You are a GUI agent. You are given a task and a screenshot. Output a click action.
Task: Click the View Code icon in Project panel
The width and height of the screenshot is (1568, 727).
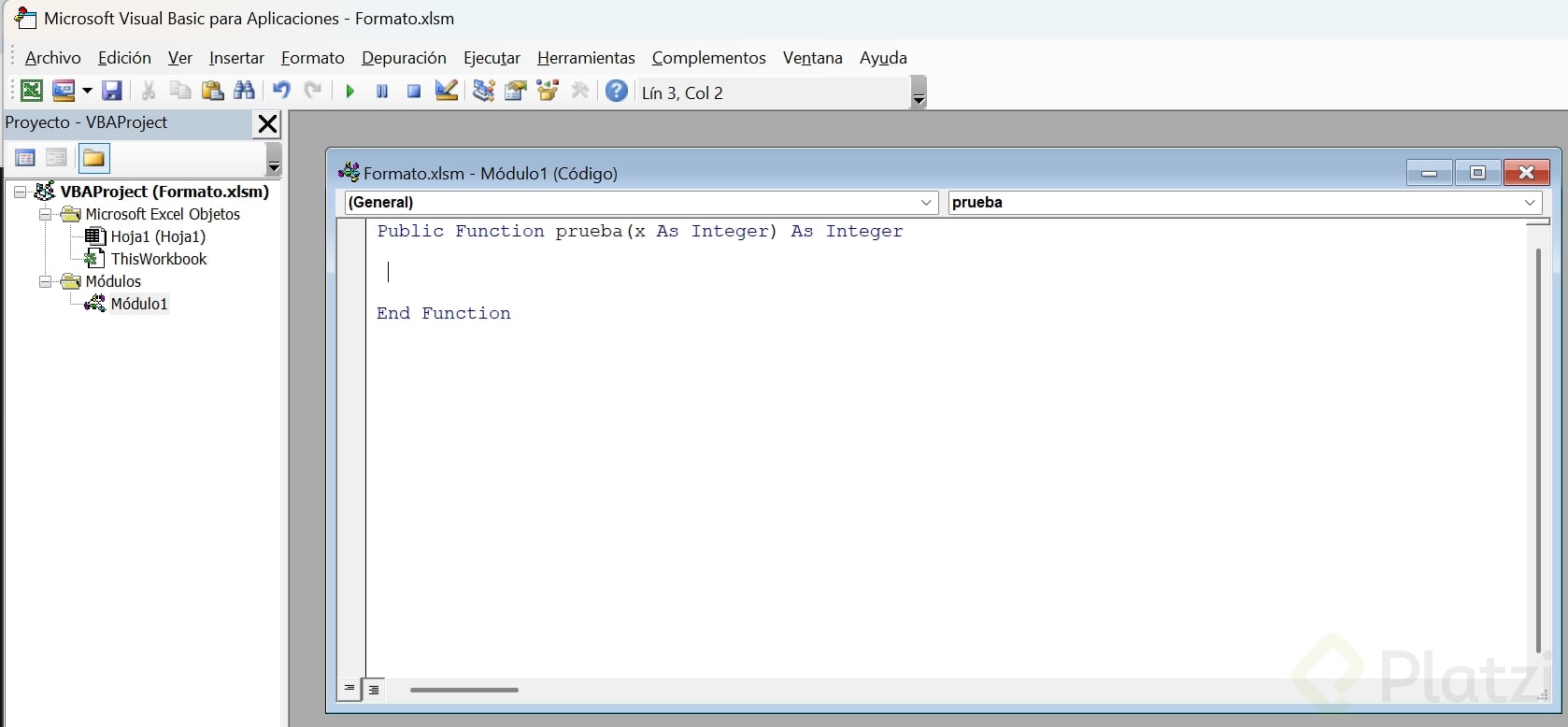point(25,158)
